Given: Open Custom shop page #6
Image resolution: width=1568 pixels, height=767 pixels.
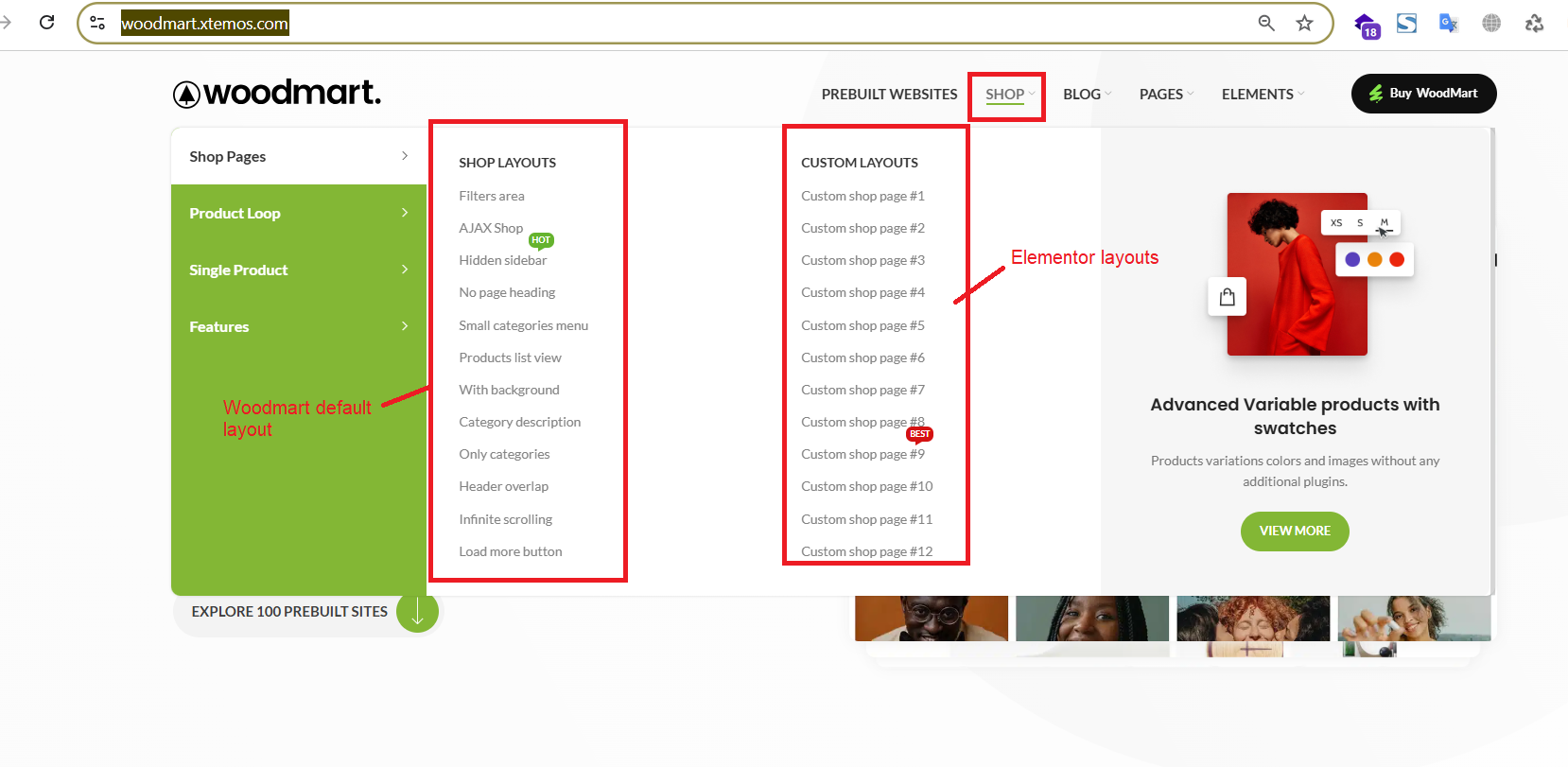Looking at the screenshot, I should [862, 357].
